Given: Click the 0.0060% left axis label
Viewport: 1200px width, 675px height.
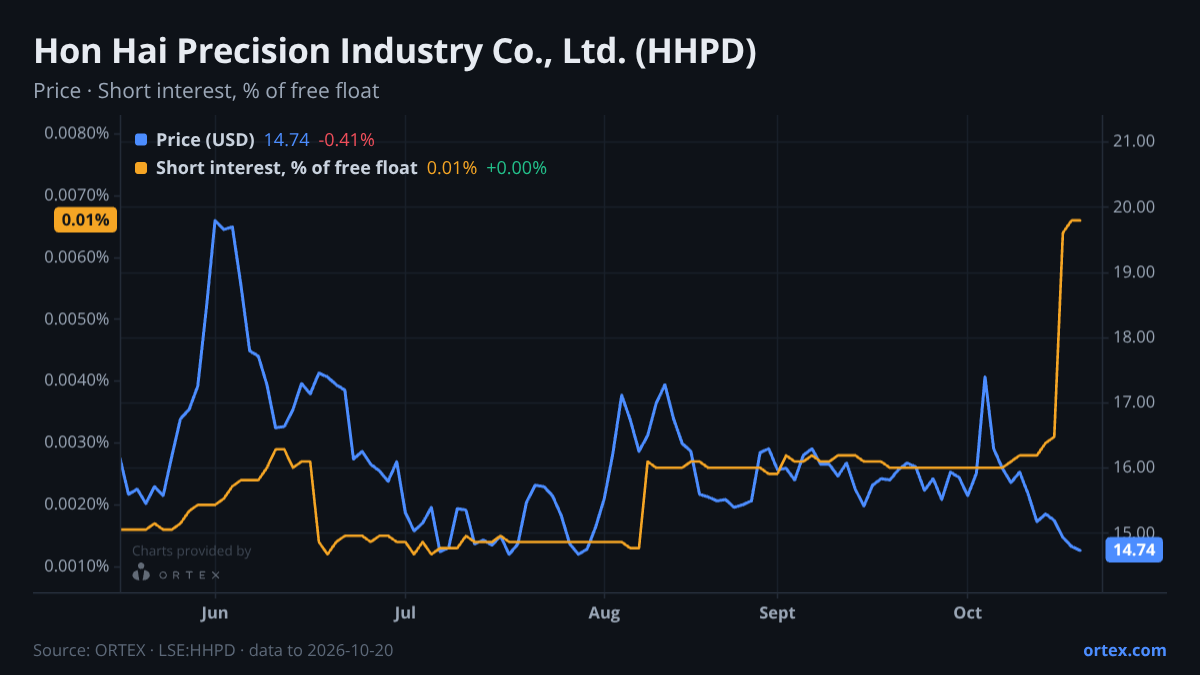Looking at the screenshot, I should click(76, 257).
